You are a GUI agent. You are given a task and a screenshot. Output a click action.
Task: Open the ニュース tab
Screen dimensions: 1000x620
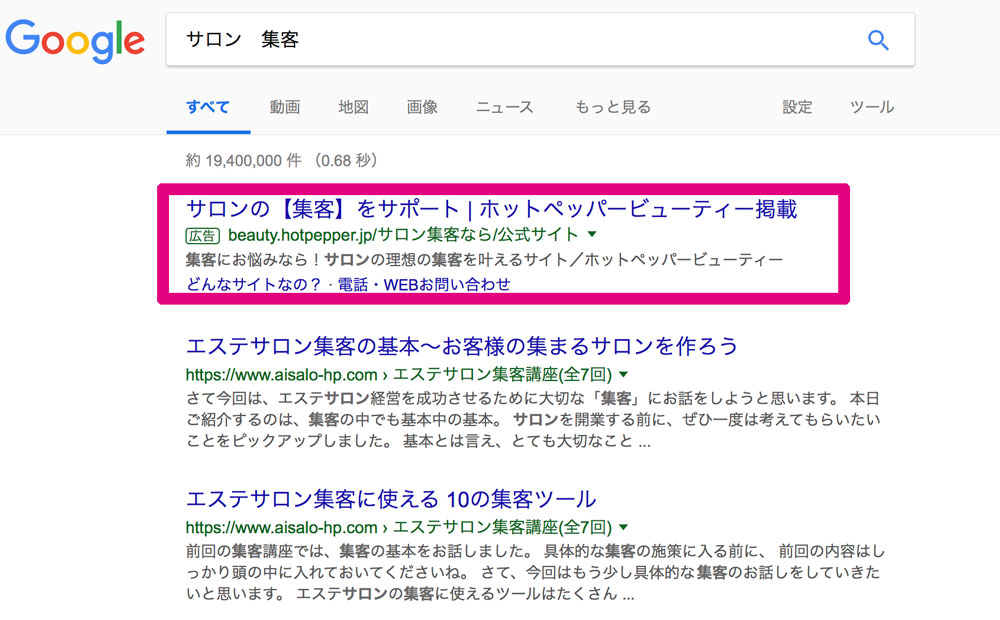tap(504, 107)
